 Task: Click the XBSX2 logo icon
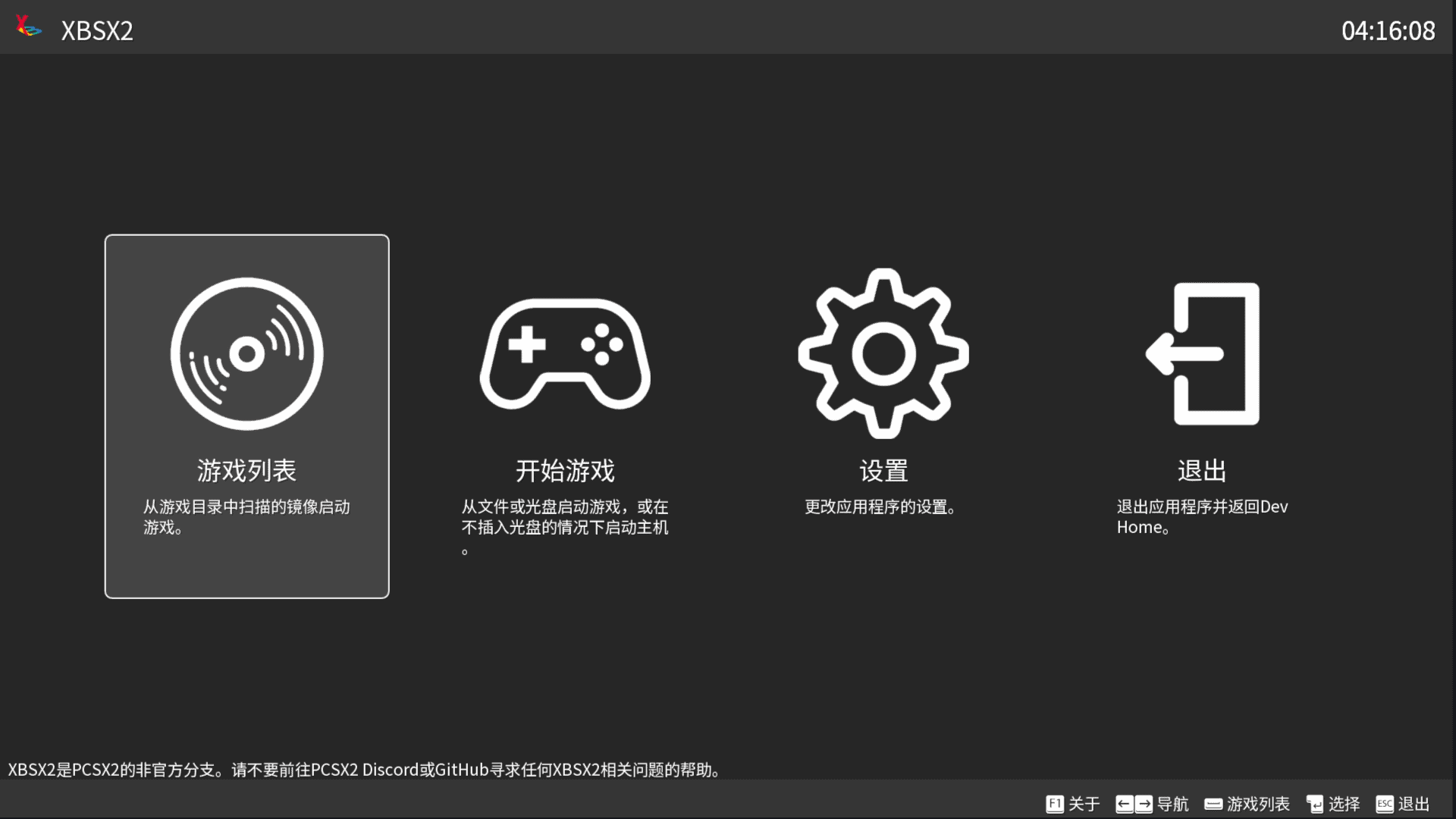[28, 27]
